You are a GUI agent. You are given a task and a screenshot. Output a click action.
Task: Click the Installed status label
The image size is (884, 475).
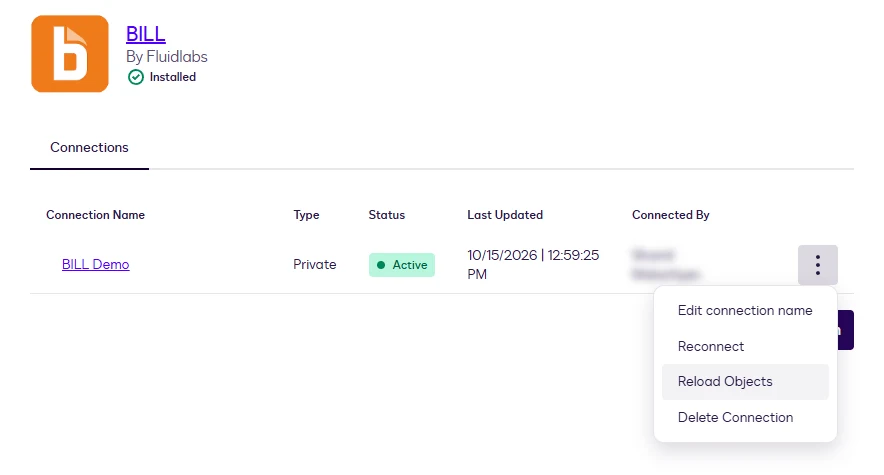coord(173,77)
